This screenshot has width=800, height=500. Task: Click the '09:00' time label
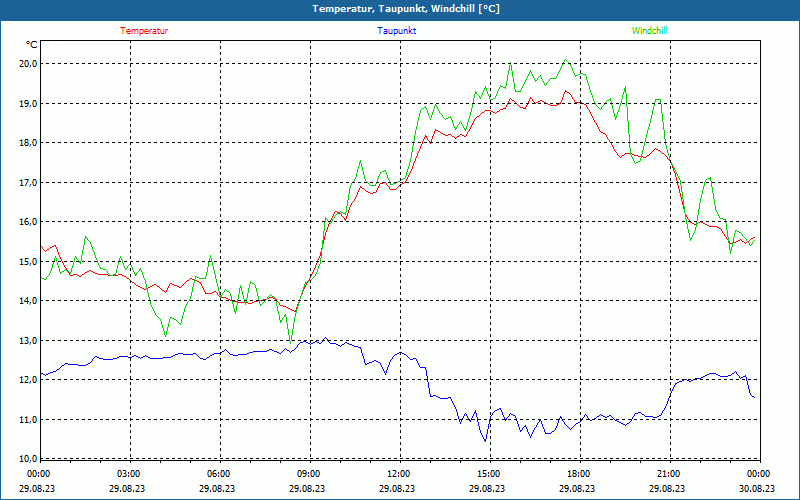(308, 474)
